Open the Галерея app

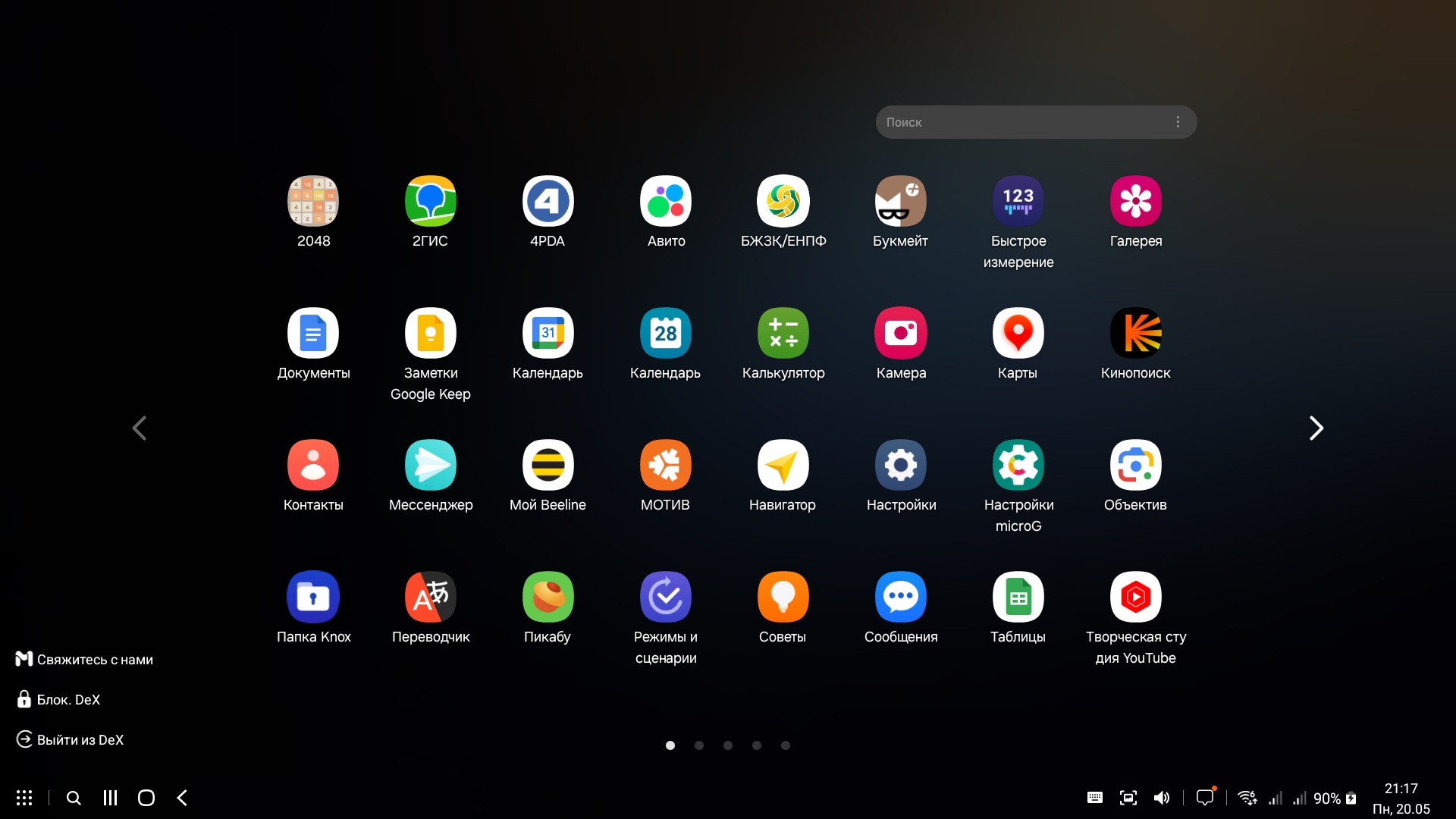pyautogui.click(x=1136, y=201)
